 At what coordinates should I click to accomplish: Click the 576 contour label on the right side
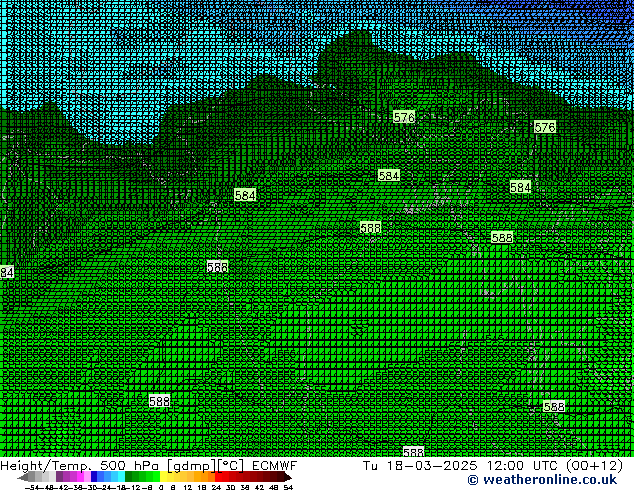[545, 127]
